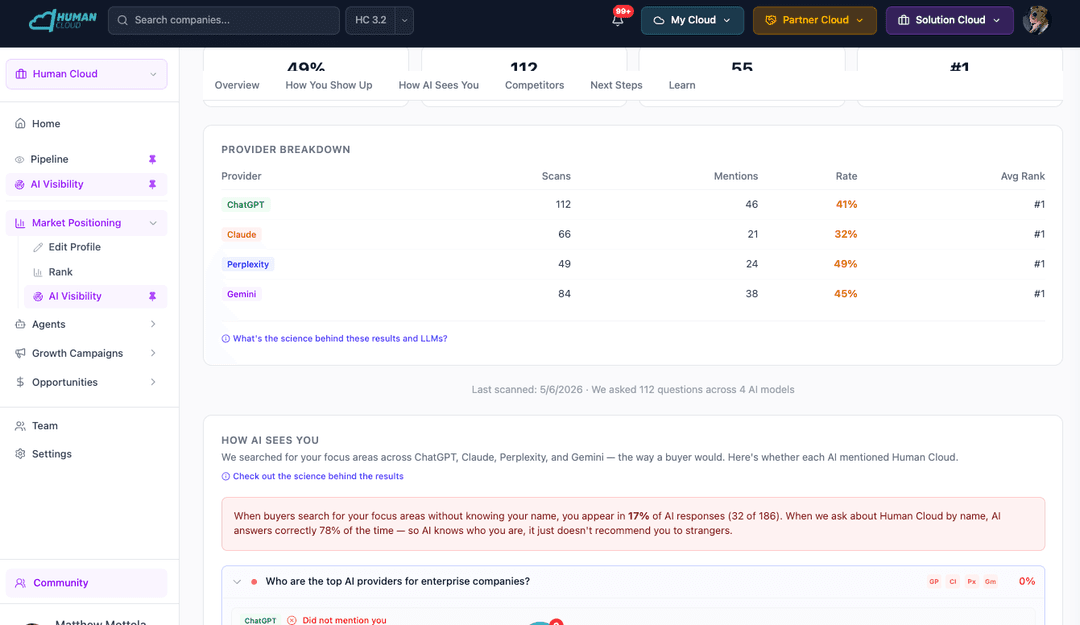Click the Cl provider chip on question row
This screenshot has width=1080, height=625.
tap(953, 582)
